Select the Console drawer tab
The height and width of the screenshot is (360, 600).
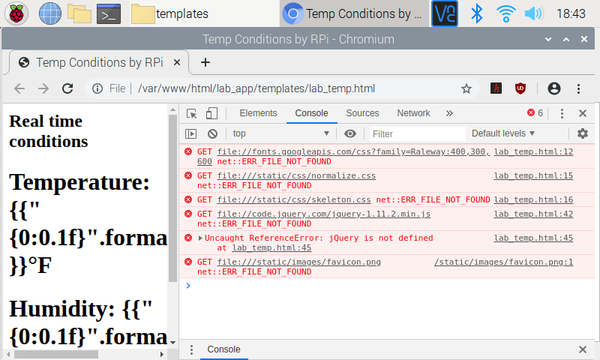click(224, 350)
